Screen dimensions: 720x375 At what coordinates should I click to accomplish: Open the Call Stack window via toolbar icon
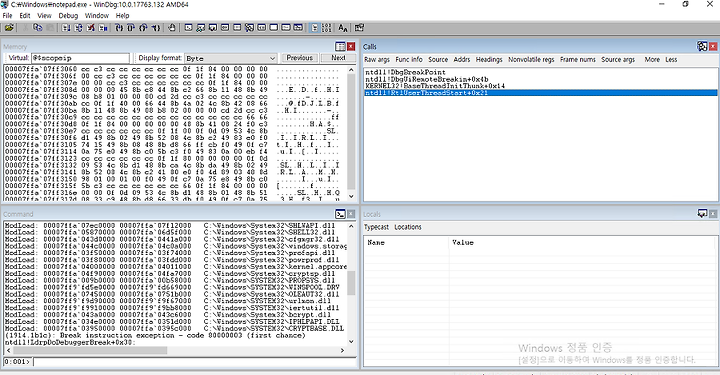coord(249,28)
